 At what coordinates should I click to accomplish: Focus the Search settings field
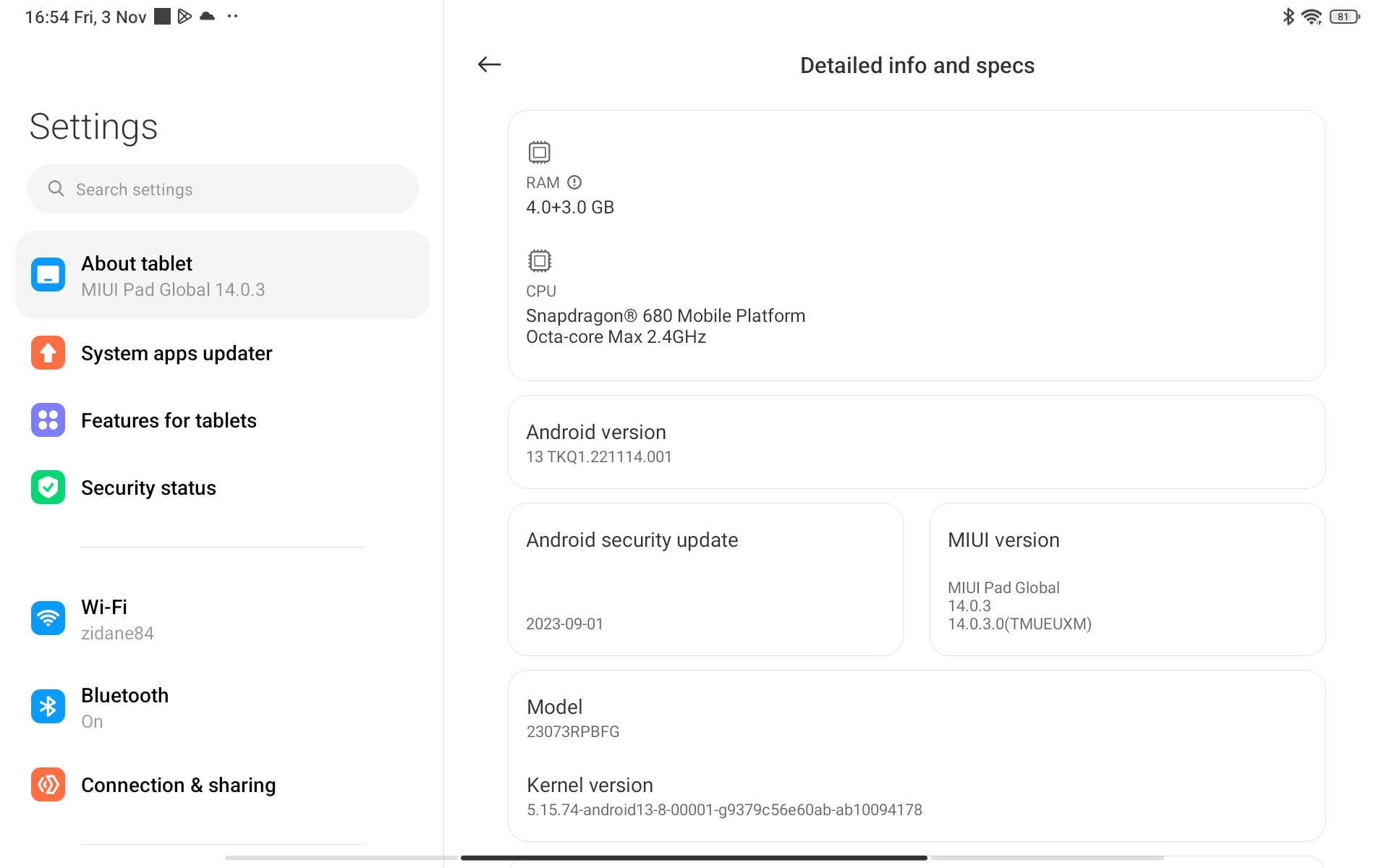pyautogui.click(x=223, y=189)
